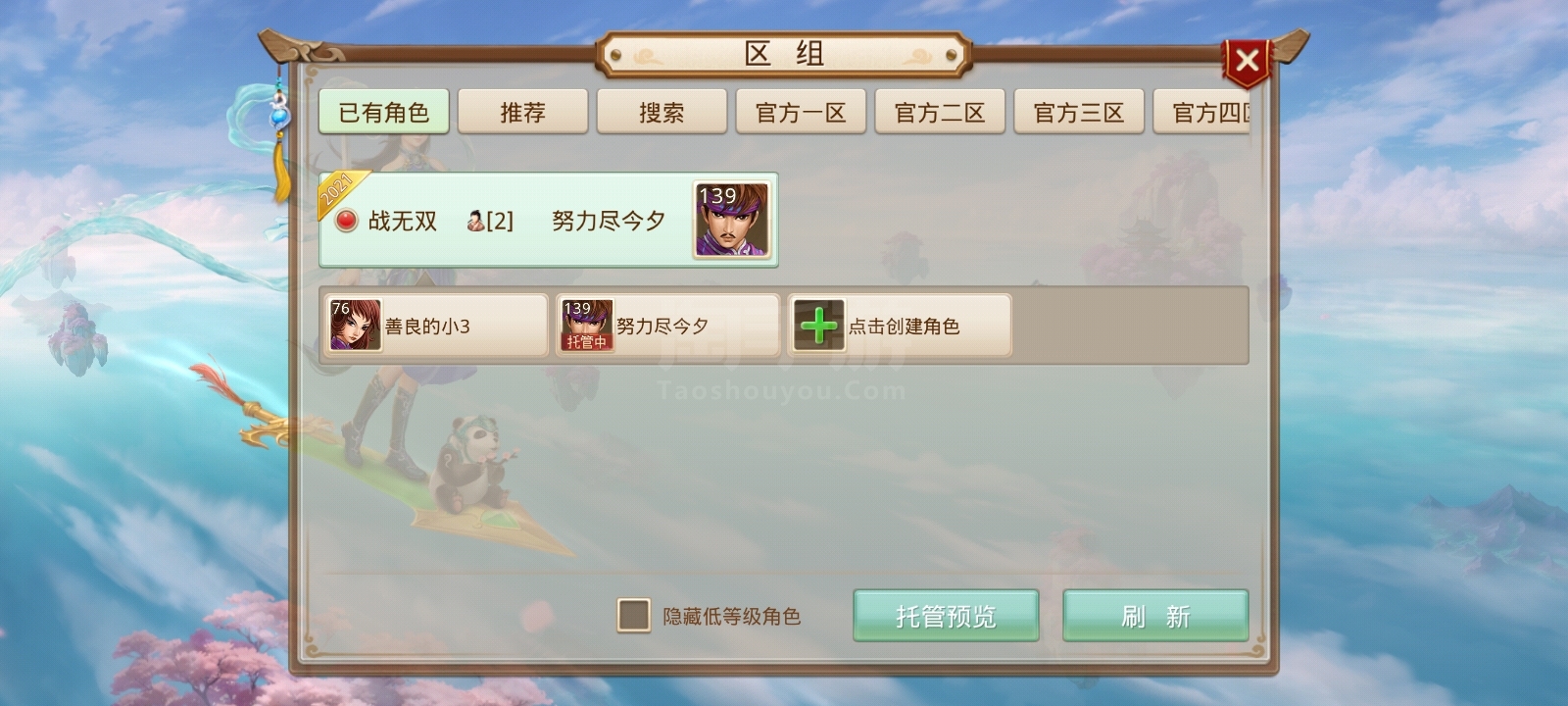Screen dimensions: 1568x706
Task: Click the 托管预览 button
Action: pyautogui.click(x=946, y=616)
